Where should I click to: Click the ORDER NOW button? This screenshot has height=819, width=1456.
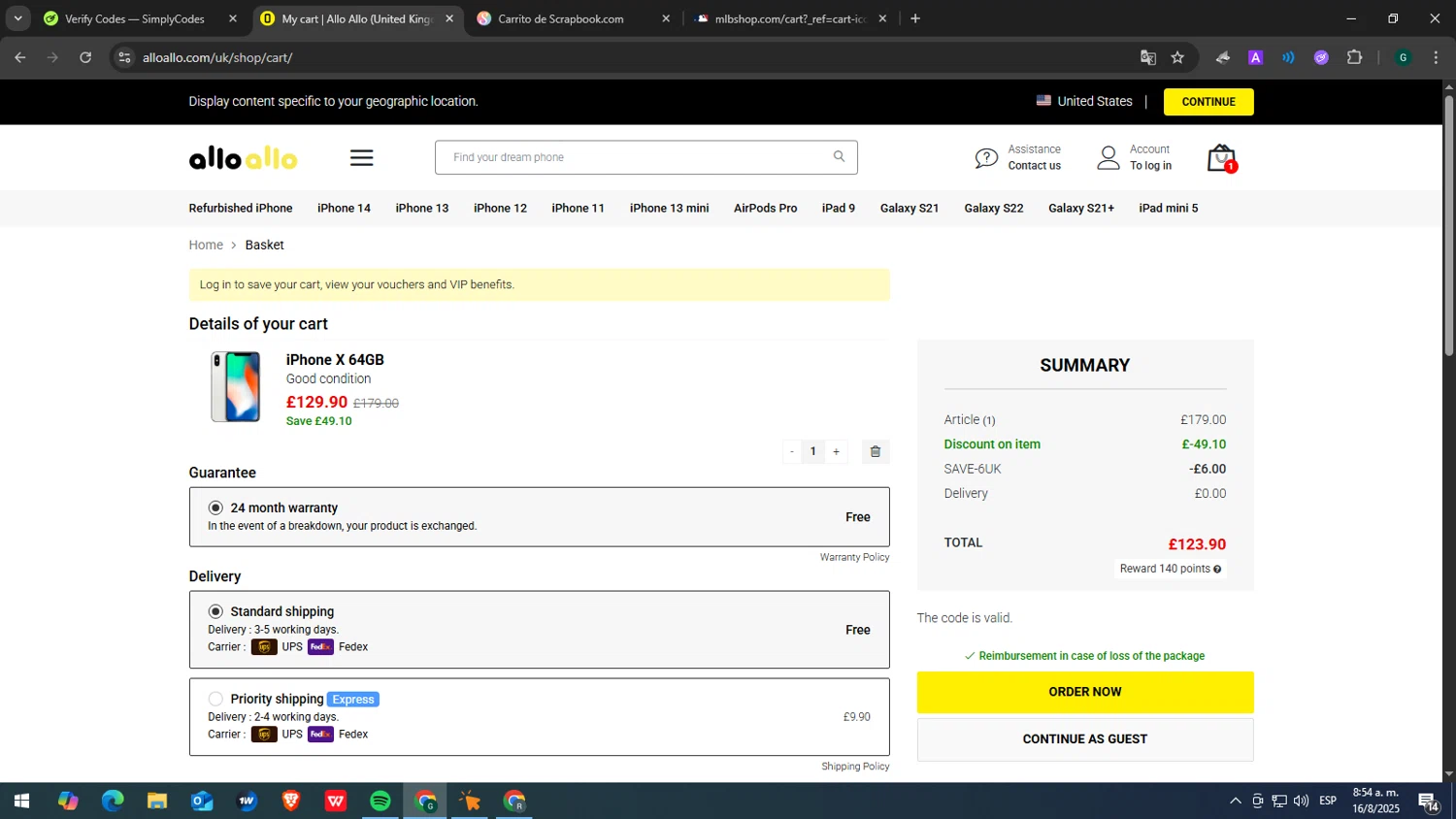pyautogui.click(x=1085, y=692)
